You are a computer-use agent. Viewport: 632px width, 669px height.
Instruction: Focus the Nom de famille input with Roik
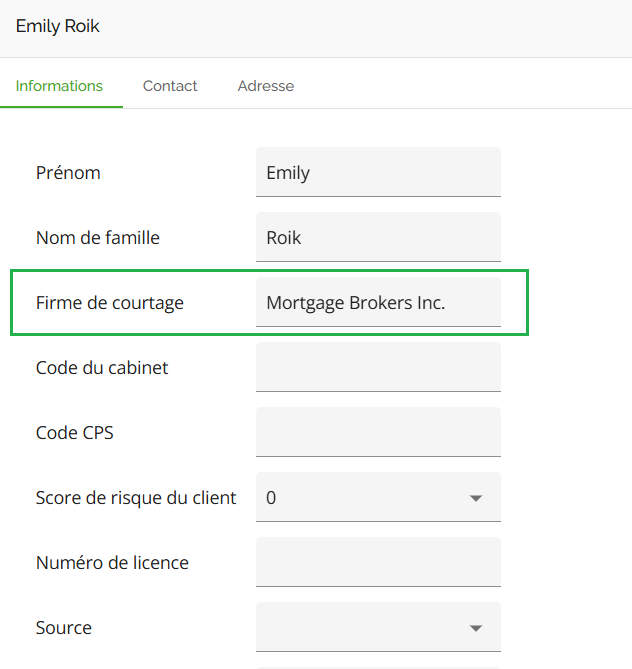point(378,238)
